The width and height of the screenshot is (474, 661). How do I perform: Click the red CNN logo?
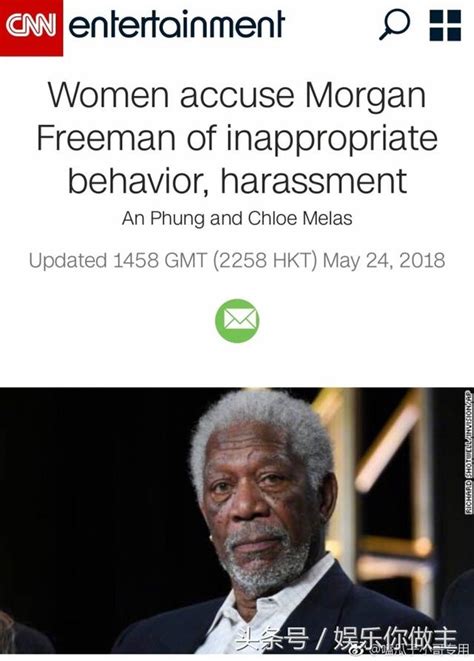coord(31,27)
